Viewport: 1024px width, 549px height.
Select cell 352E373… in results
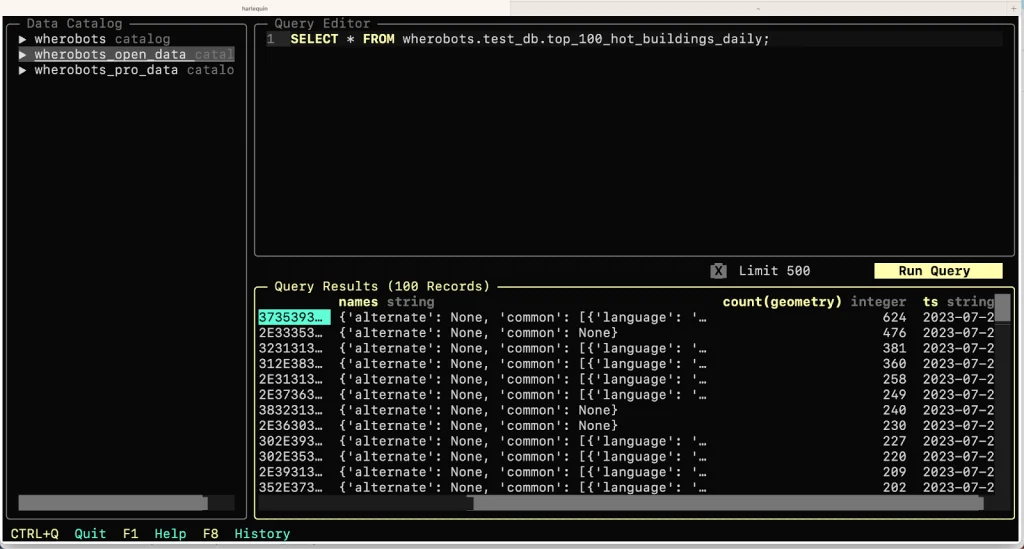pos(291,488)
